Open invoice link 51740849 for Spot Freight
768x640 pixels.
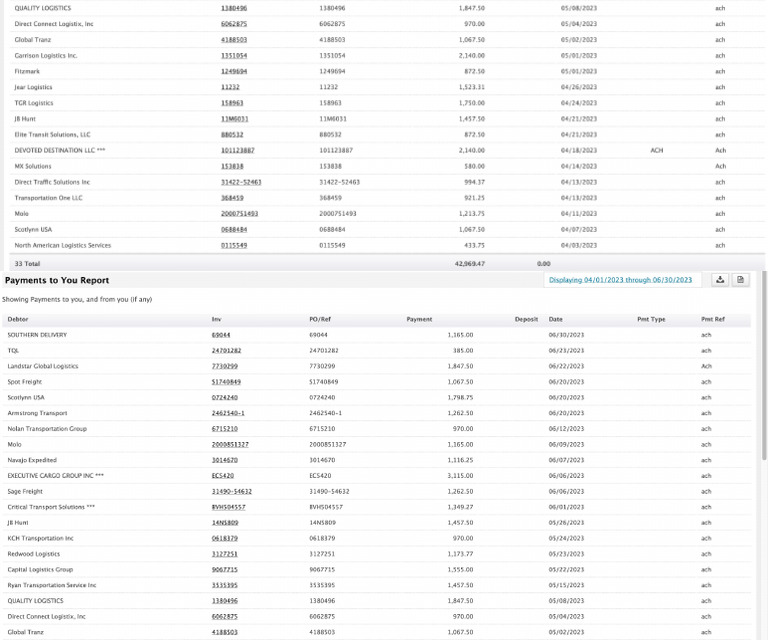click(x=226, y=382)
